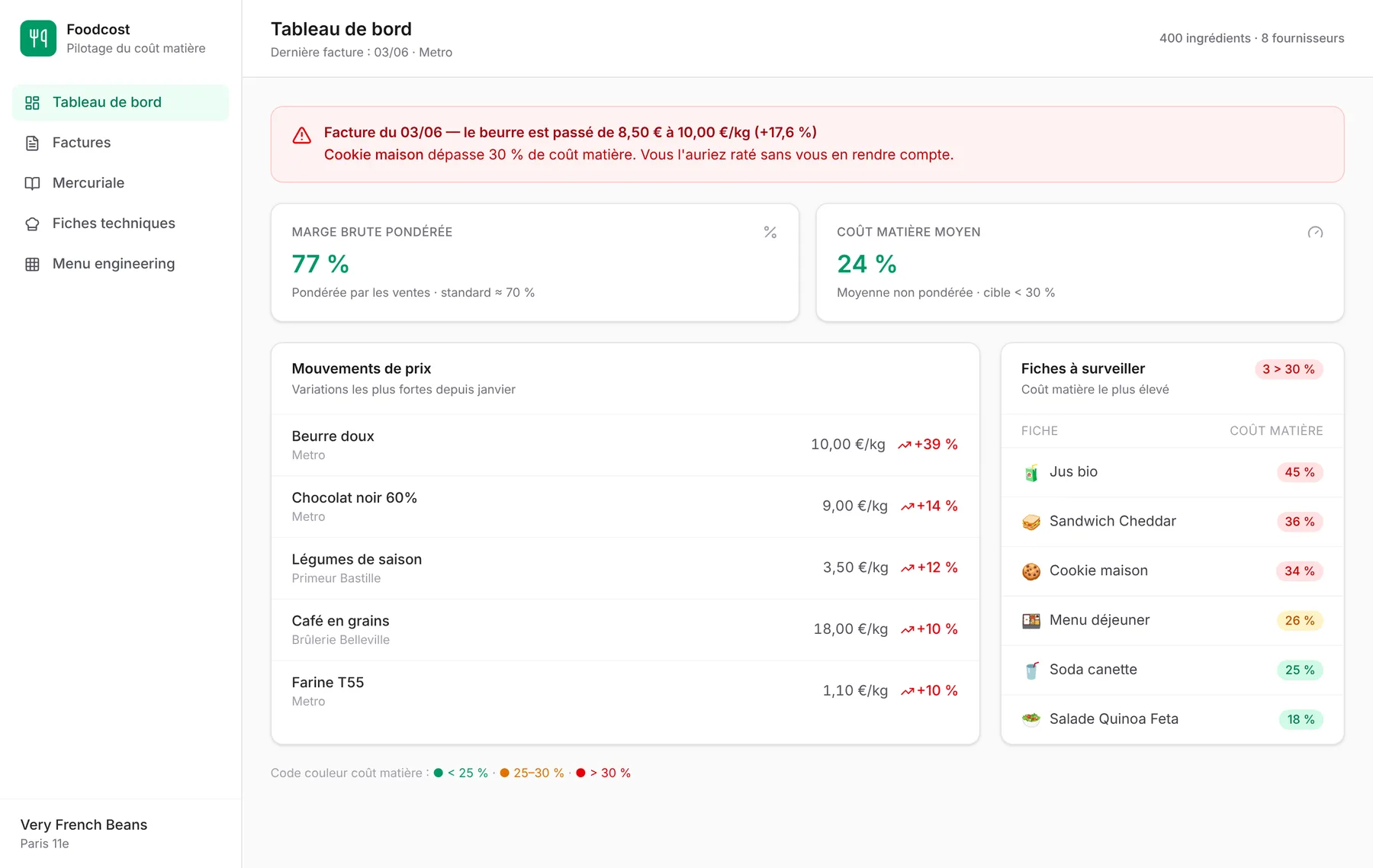Go to the Factures section
The height and width of the screenshot is (868, 1373).
point(121,143)
